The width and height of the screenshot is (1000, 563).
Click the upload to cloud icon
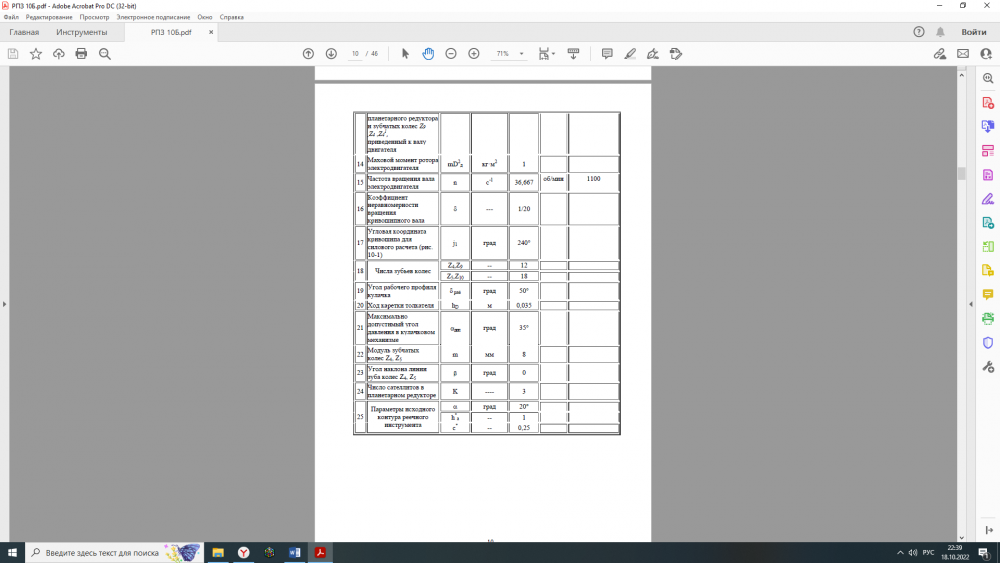coord(59,54)
